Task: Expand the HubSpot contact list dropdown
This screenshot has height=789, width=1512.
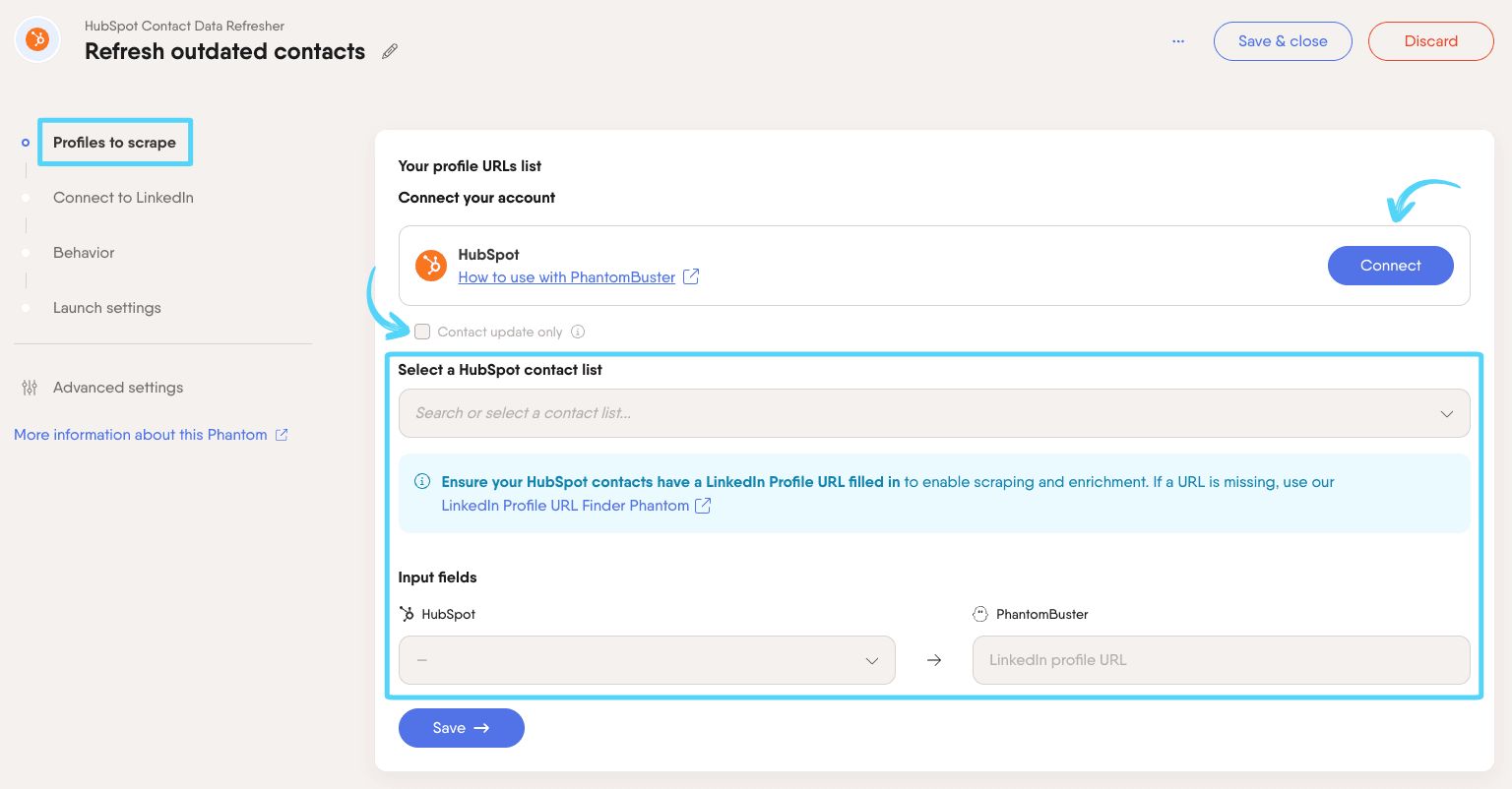Action: [934, 413]
